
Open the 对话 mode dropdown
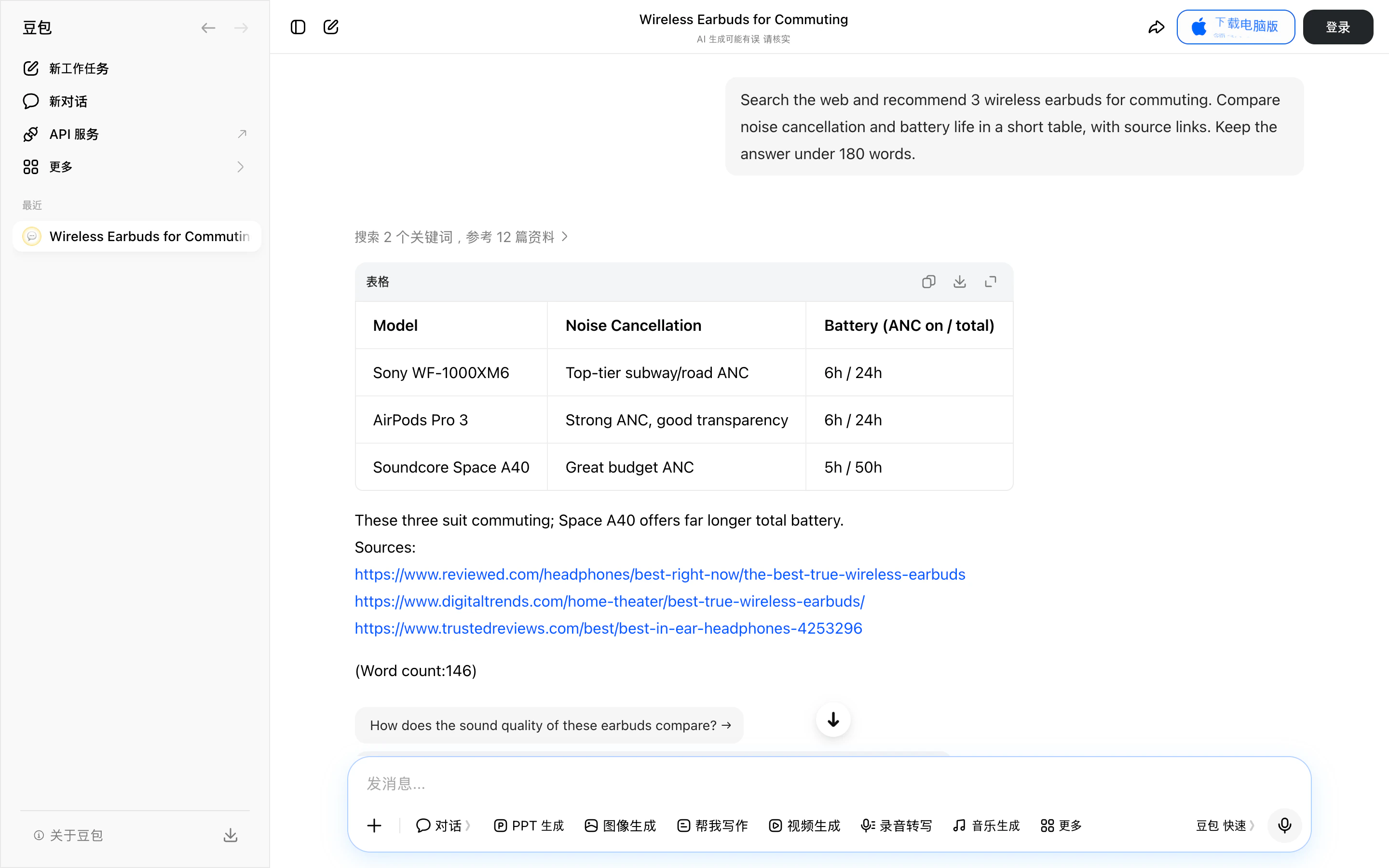[443, 826]
